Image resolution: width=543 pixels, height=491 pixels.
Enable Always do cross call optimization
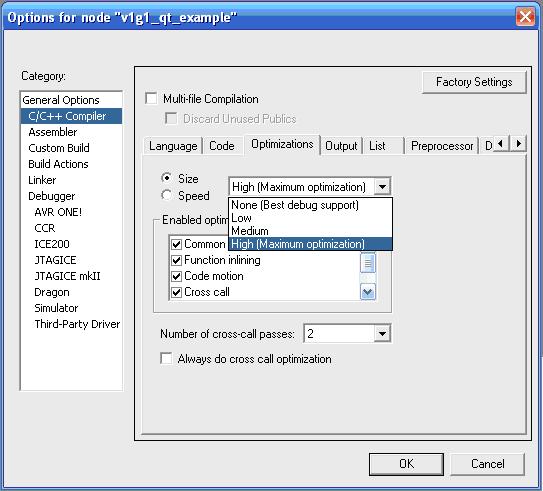[x=166, y=358]
